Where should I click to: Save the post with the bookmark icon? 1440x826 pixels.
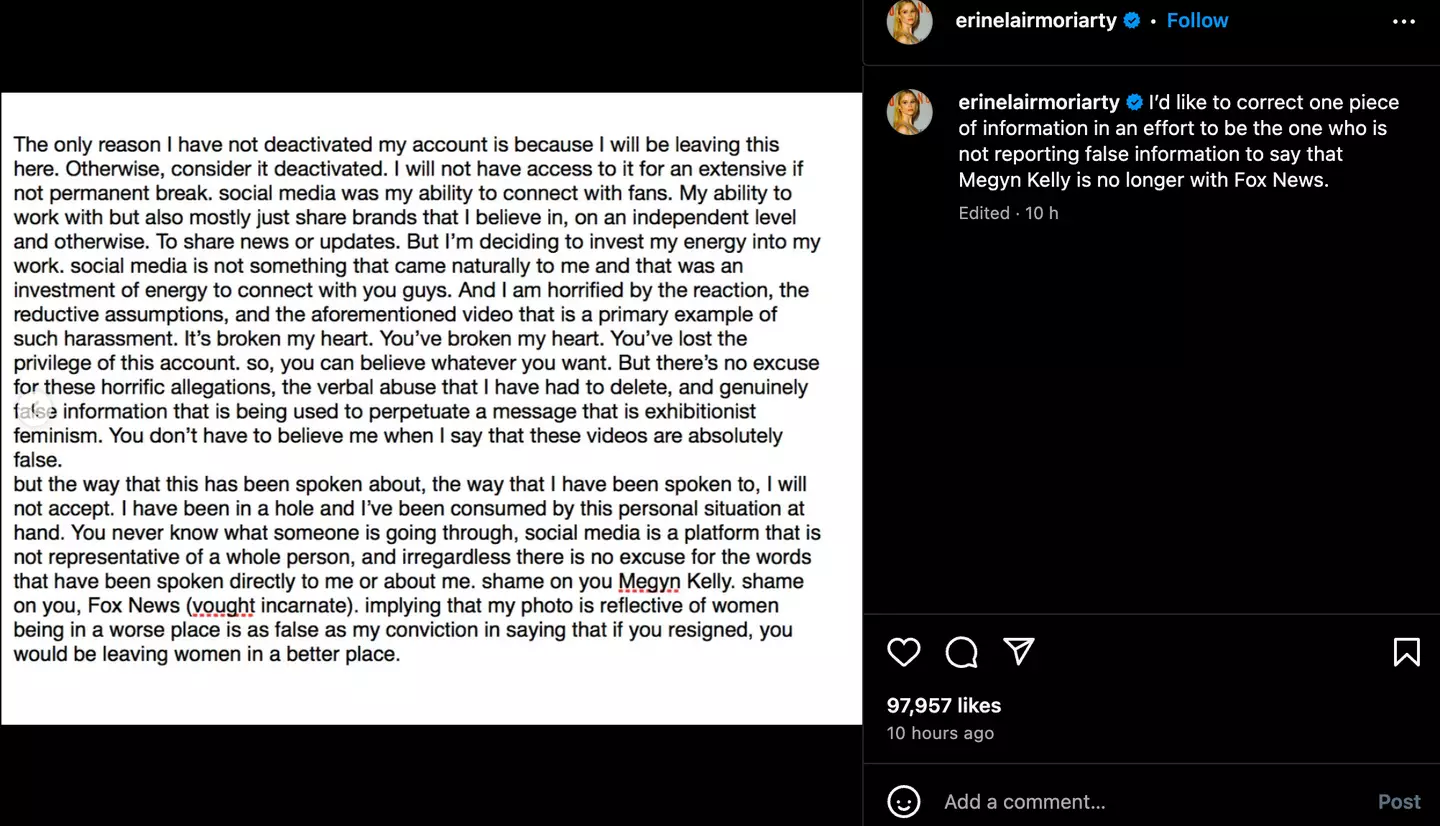point(1406,652)
